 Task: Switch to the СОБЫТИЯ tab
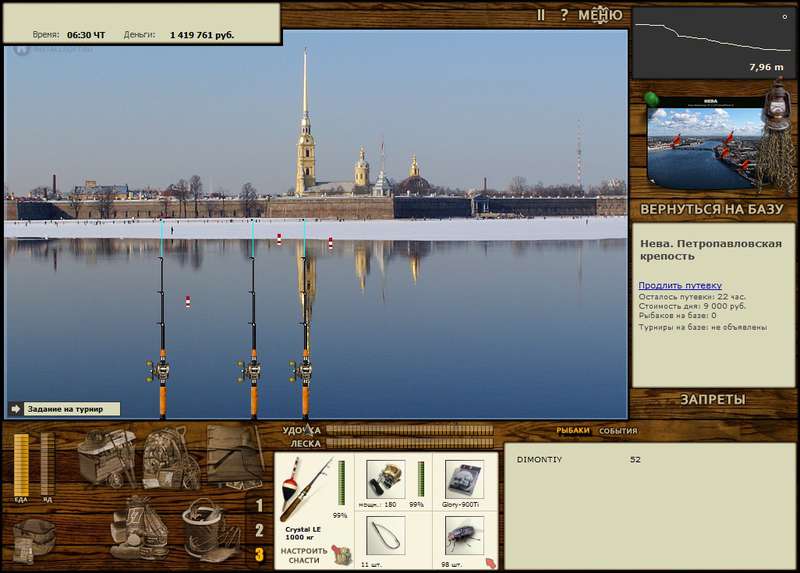coord(618,431)
